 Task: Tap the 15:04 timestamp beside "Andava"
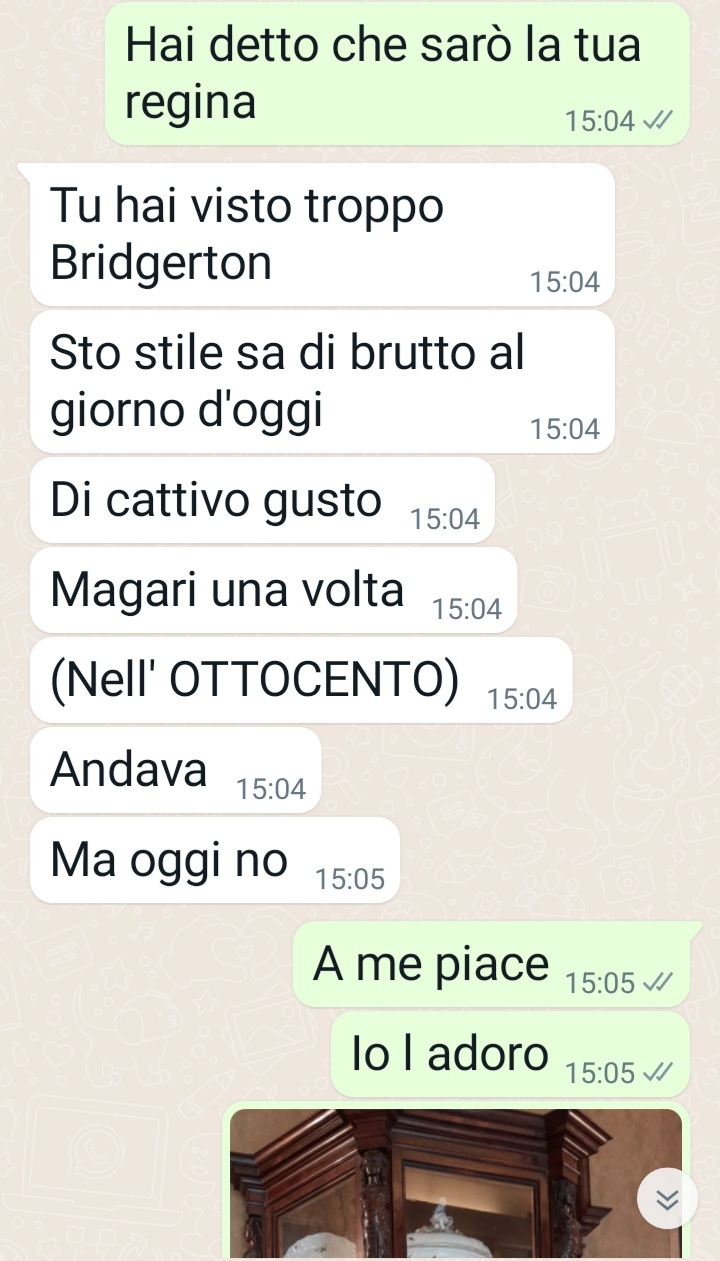click(x=271, y=790)
